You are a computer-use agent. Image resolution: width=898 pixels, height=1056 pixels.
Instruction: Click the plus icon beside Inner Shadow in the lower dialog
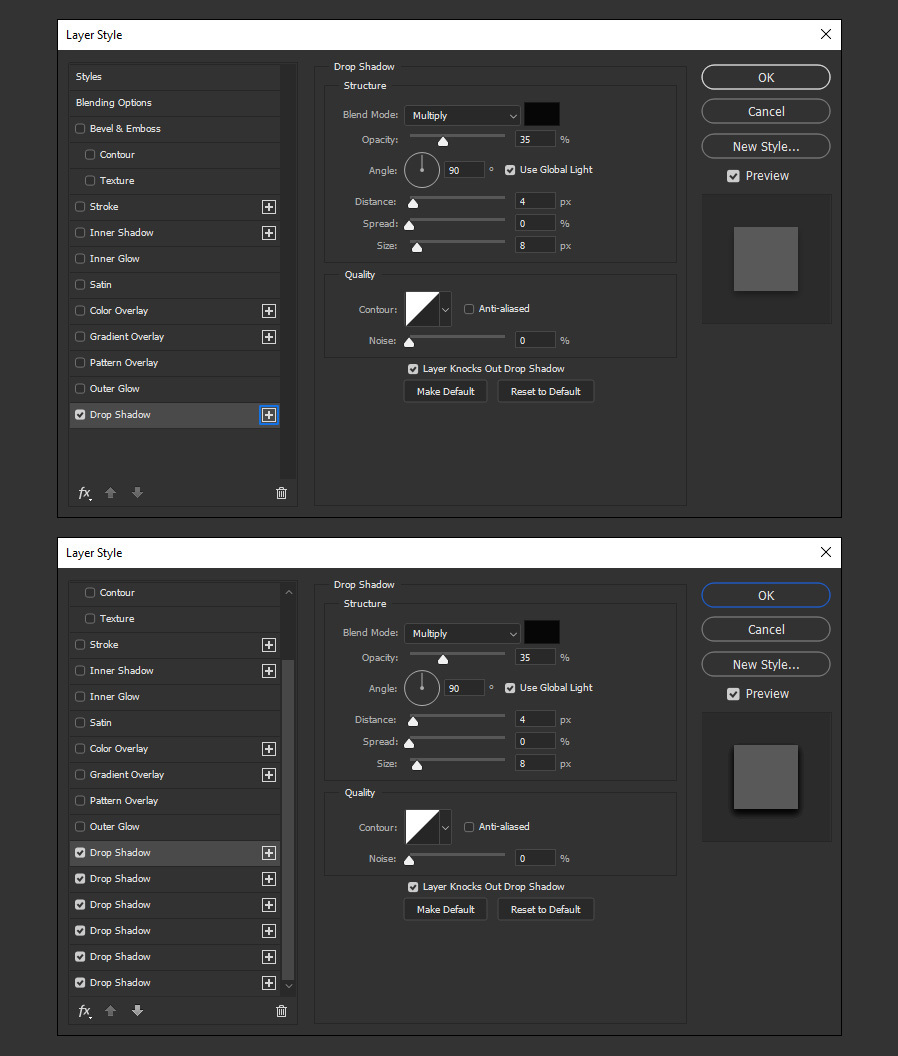[269, 671]
